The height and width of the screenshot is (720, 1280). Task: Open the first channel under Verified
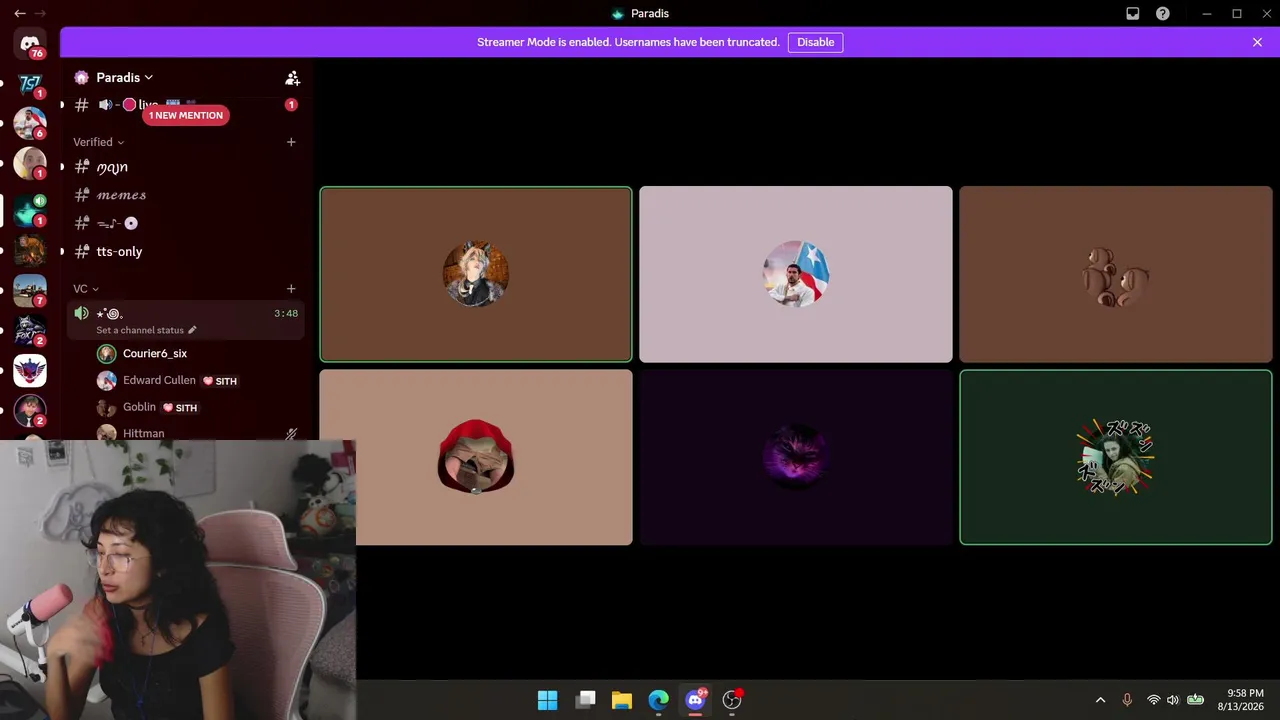tap(186, 167)
